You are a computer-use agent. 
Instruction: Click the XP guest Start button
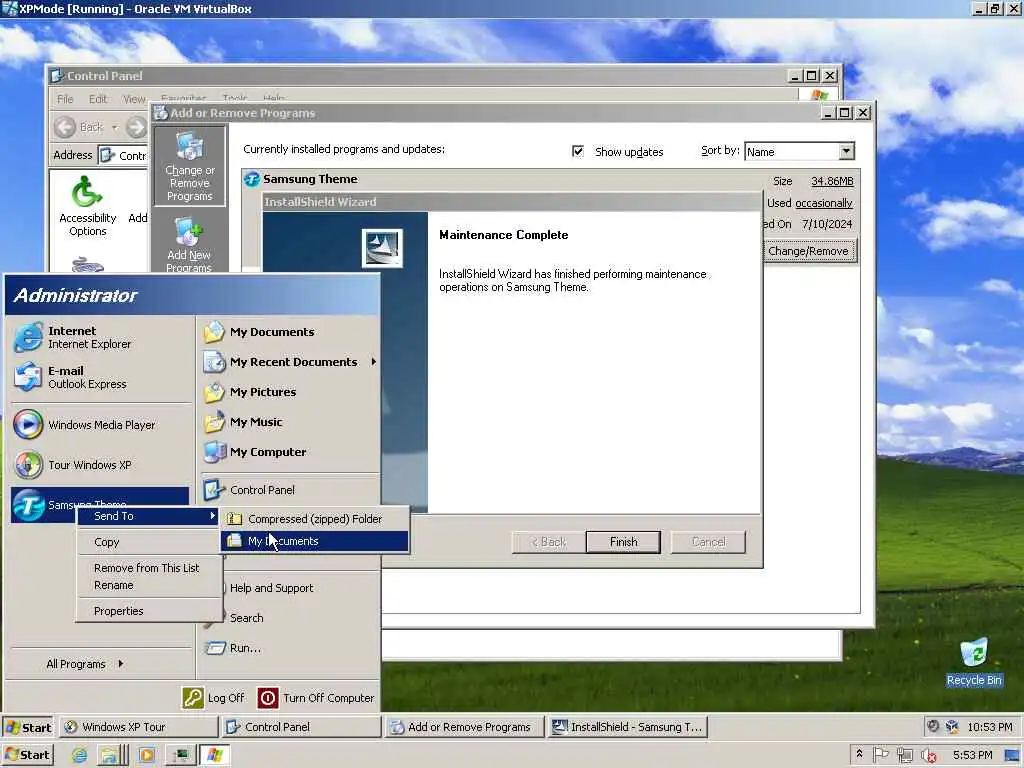click(x=29, y=727)
